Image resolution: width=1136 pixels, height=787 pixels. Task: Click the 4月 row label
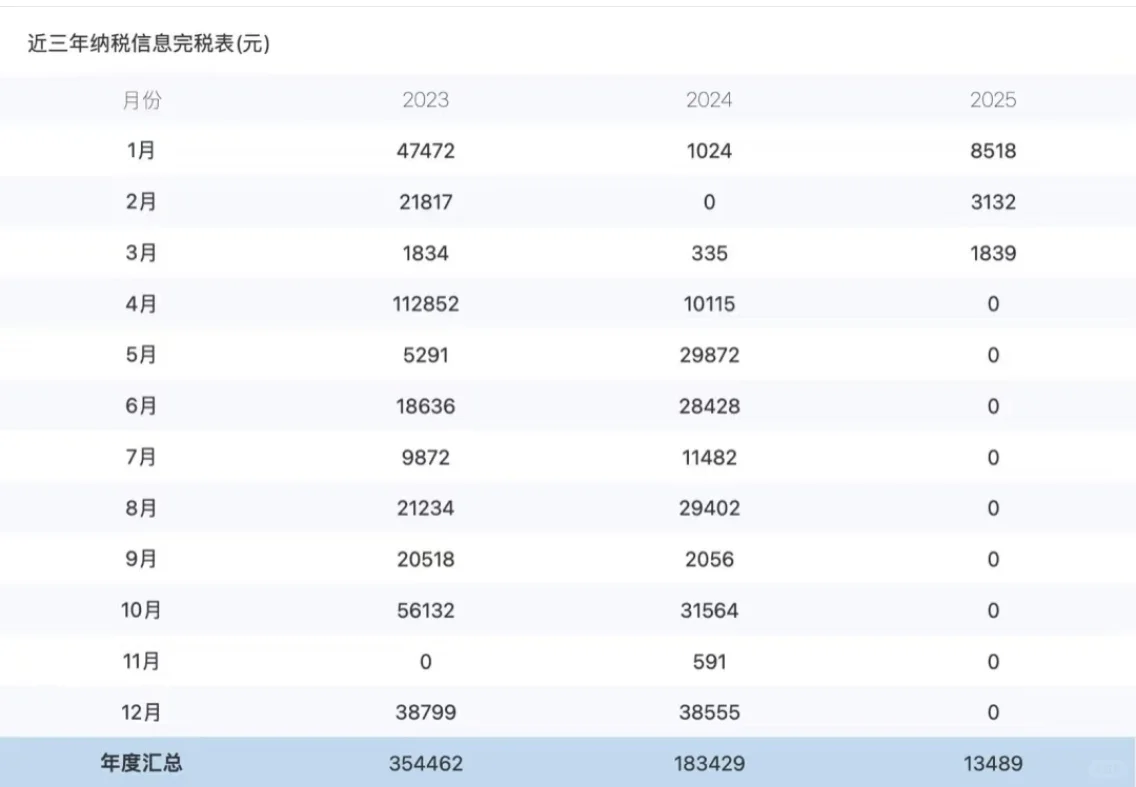[x=142, y=304]
